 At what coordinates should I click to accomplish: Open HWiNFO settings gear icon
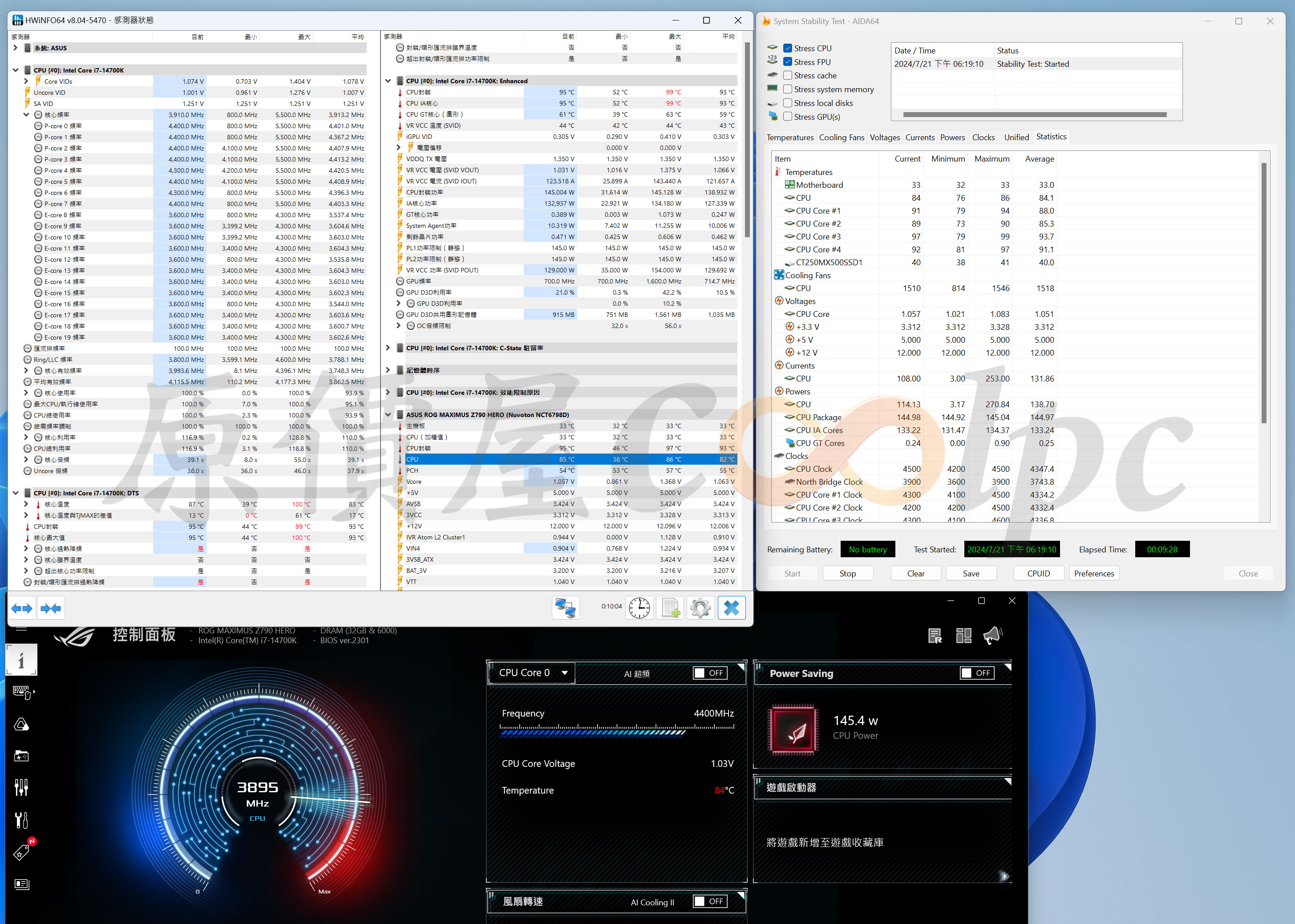pyautogui.click(x=700, y=608)
